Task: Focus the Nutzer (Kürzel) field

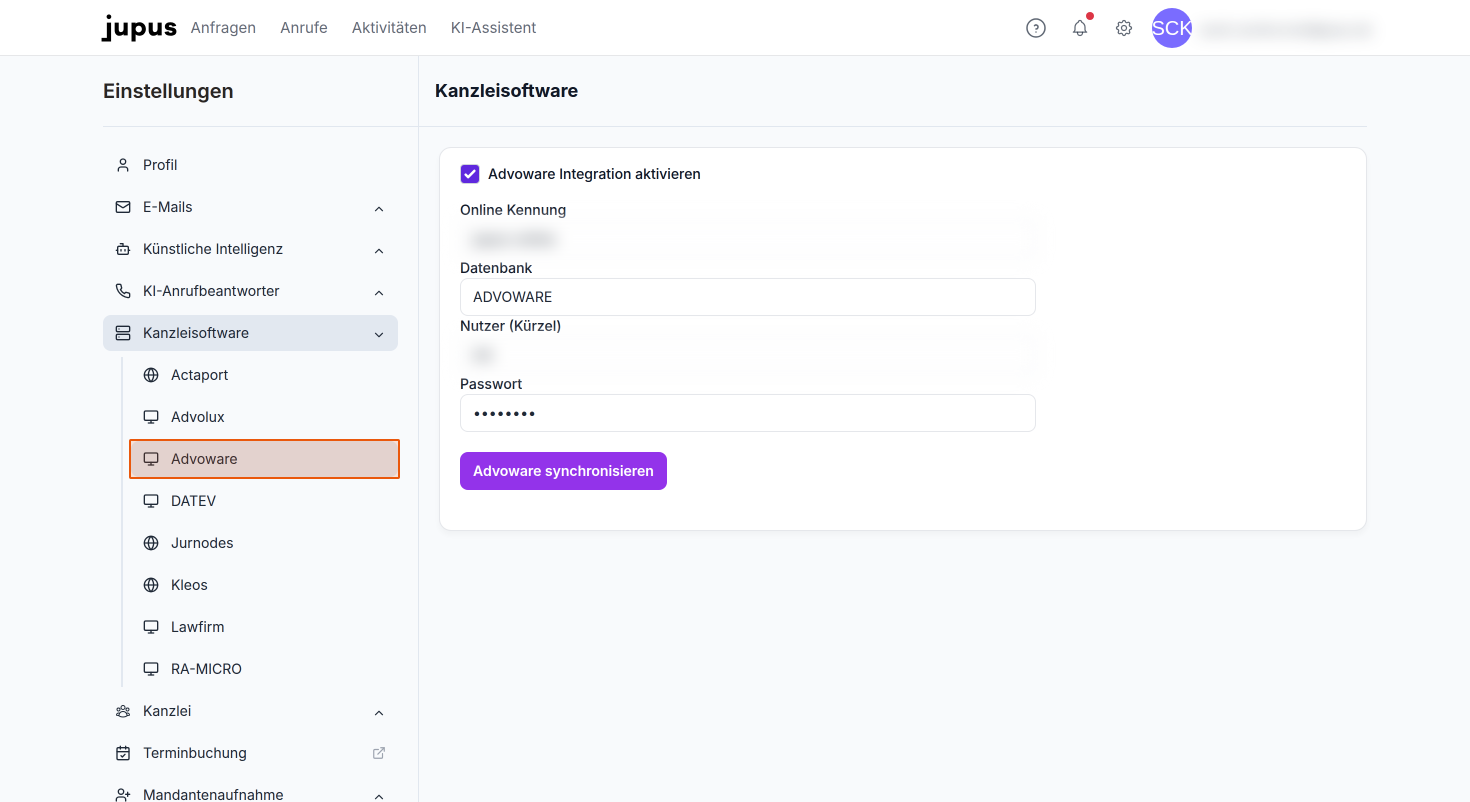Action: (747, 355)
